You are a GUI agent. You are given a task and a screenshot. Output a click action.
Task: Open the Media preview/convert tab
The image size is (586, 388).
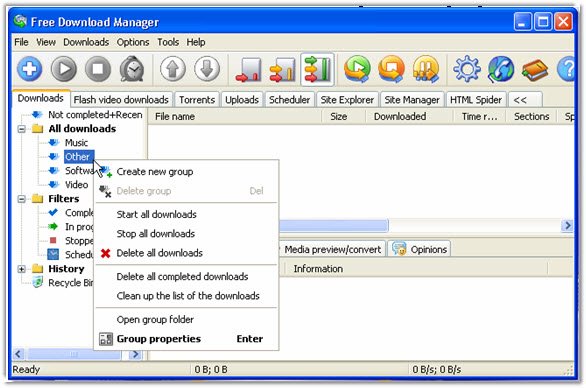(x=332, y=249)
